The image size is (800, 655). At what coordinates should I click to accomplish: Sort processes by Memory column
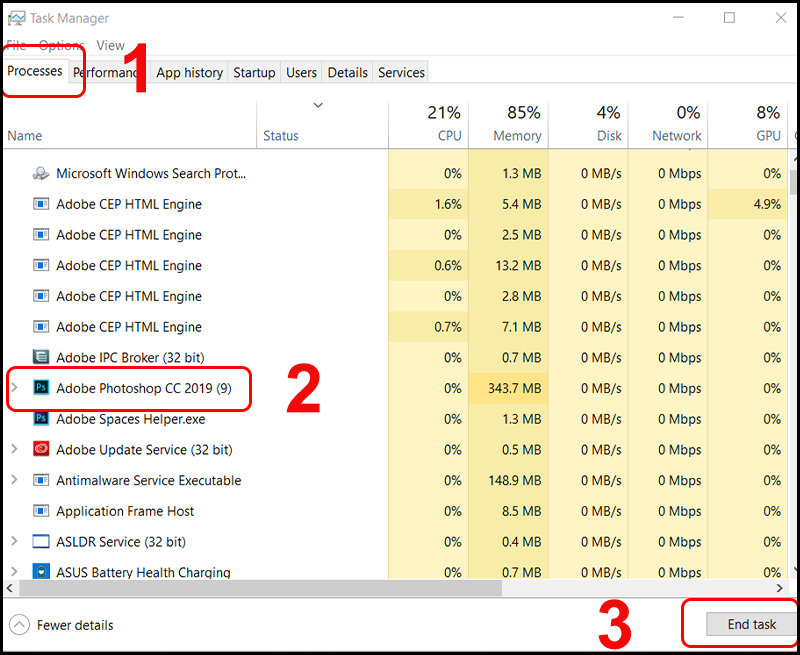pos(509,125)
